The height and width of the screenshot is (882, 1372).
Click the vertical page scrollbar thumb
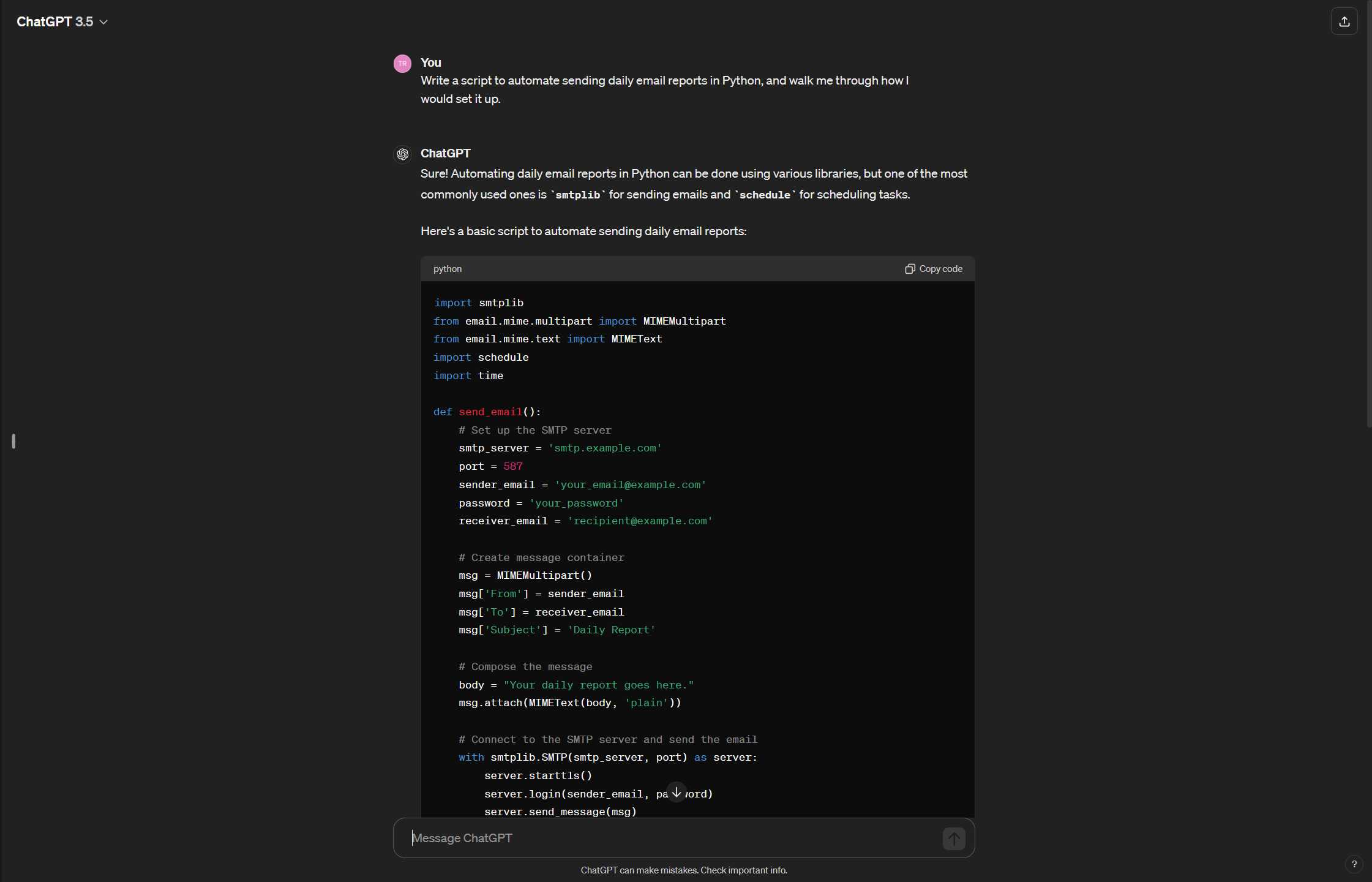click(1368, 214)
